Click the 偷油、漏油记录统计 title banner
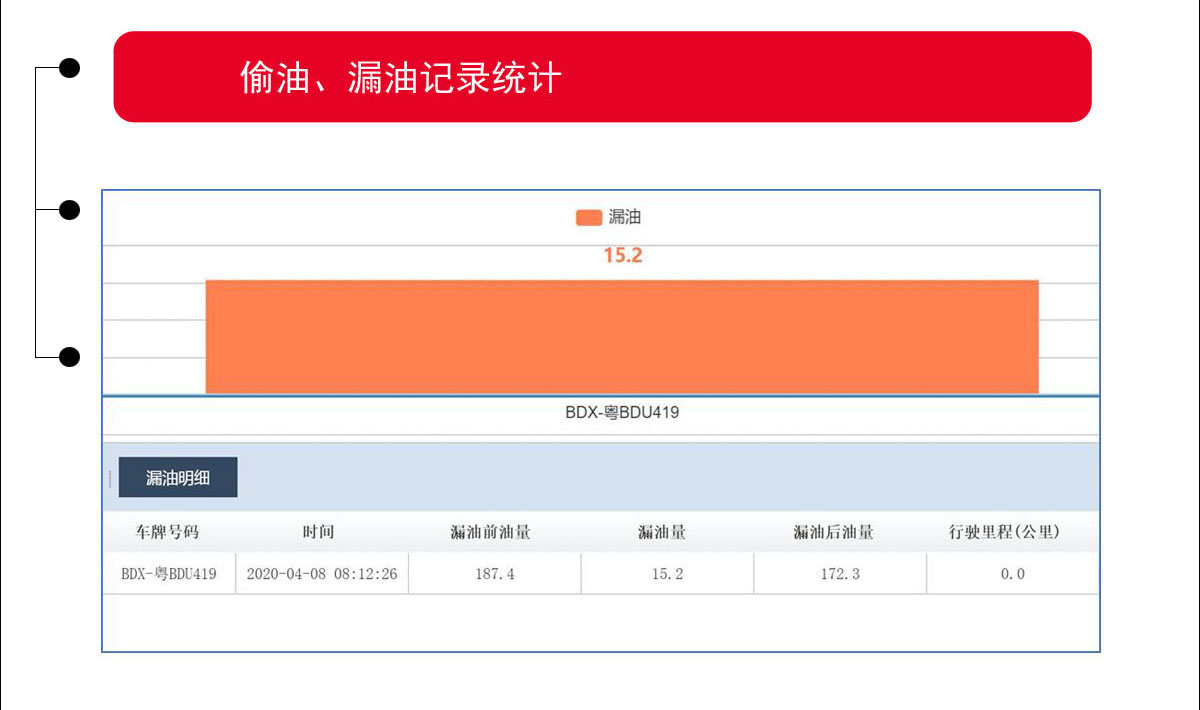 (602, 77)
